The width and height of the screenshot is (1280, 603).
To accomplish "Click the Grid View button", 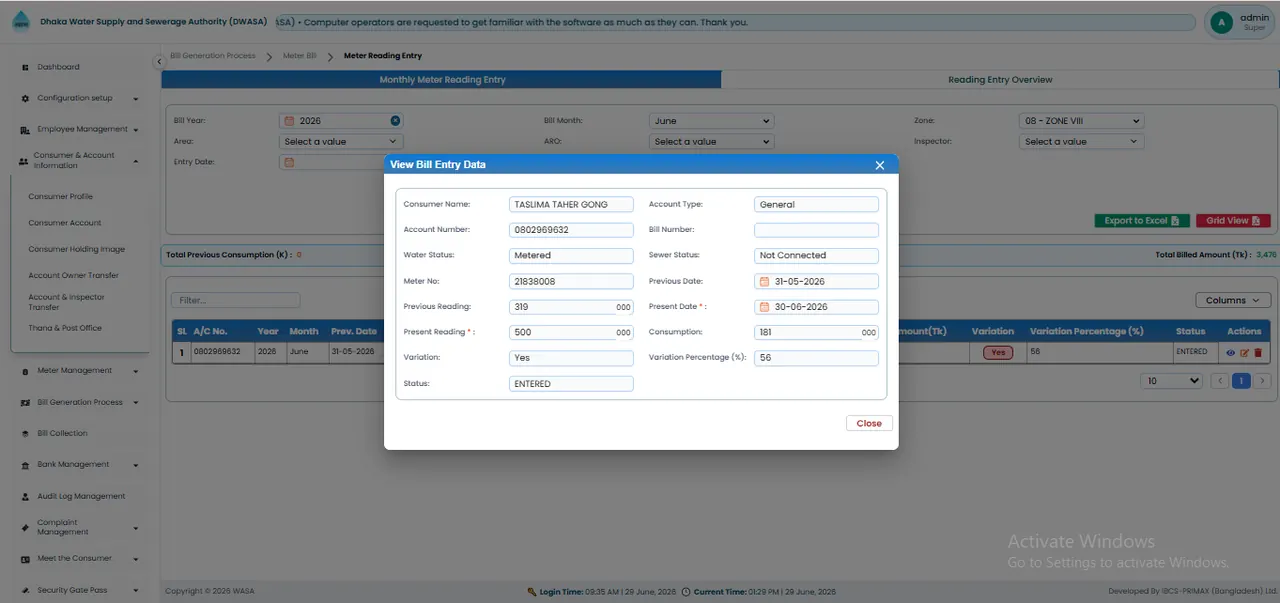I will click(x=1233, y=221).
